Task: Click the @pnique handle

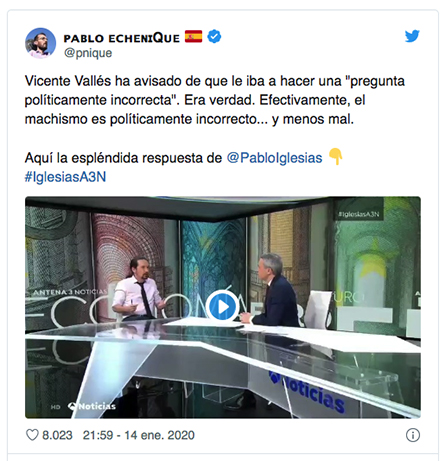Action: [x=88, y=53]
